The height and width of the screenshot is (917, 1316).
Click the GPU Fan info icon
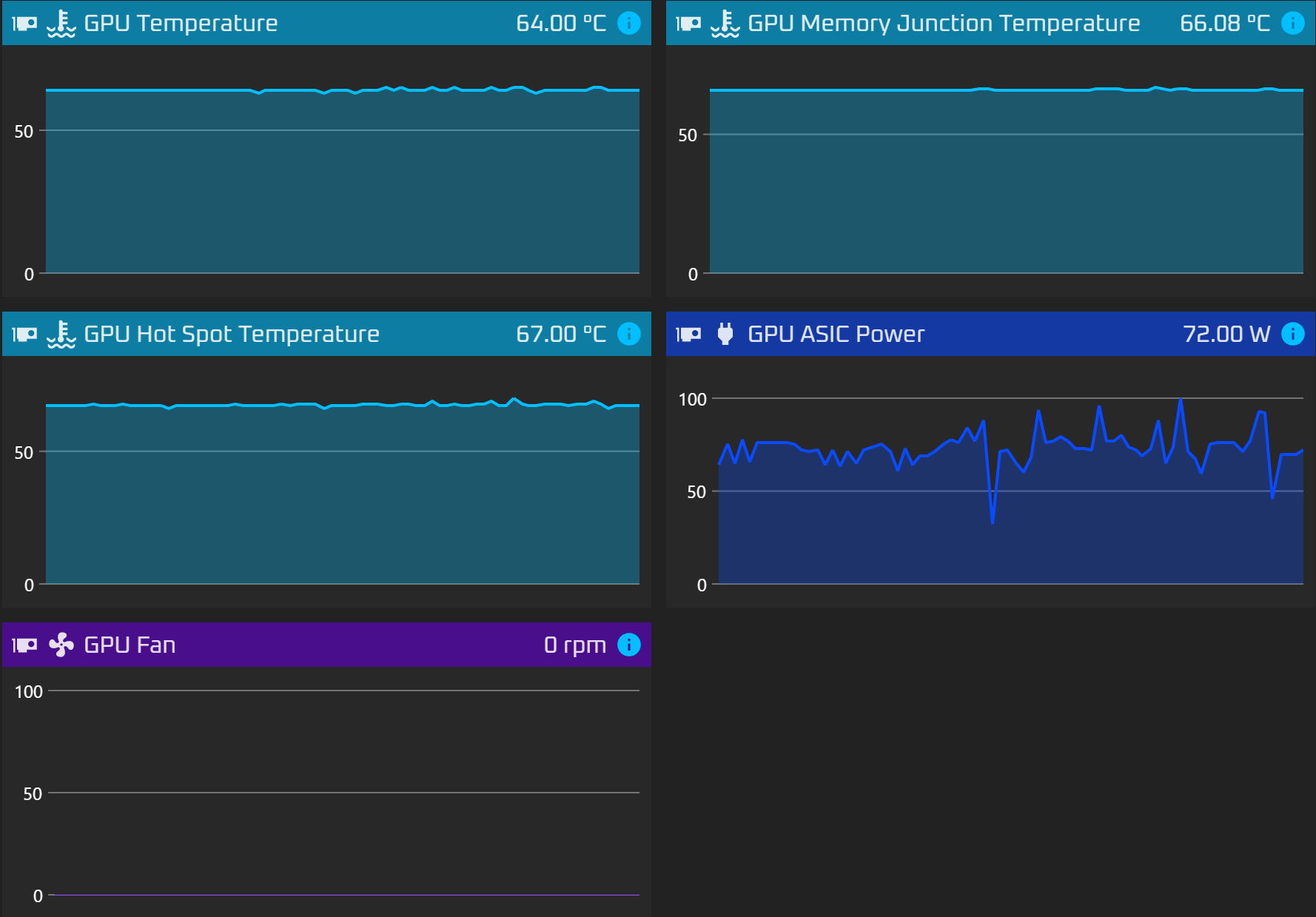pos(628,645)
